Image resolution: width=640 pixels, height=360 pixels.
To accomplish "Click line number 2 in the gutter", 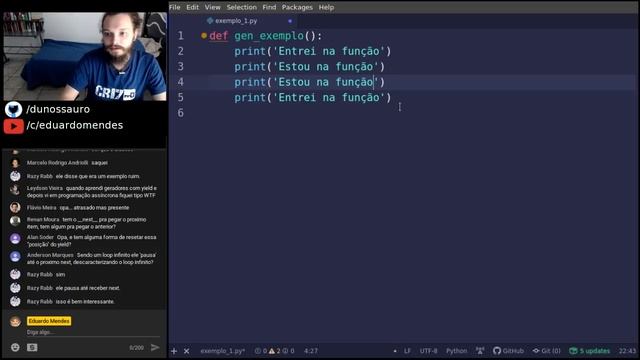I will click(x=180, y=51).
